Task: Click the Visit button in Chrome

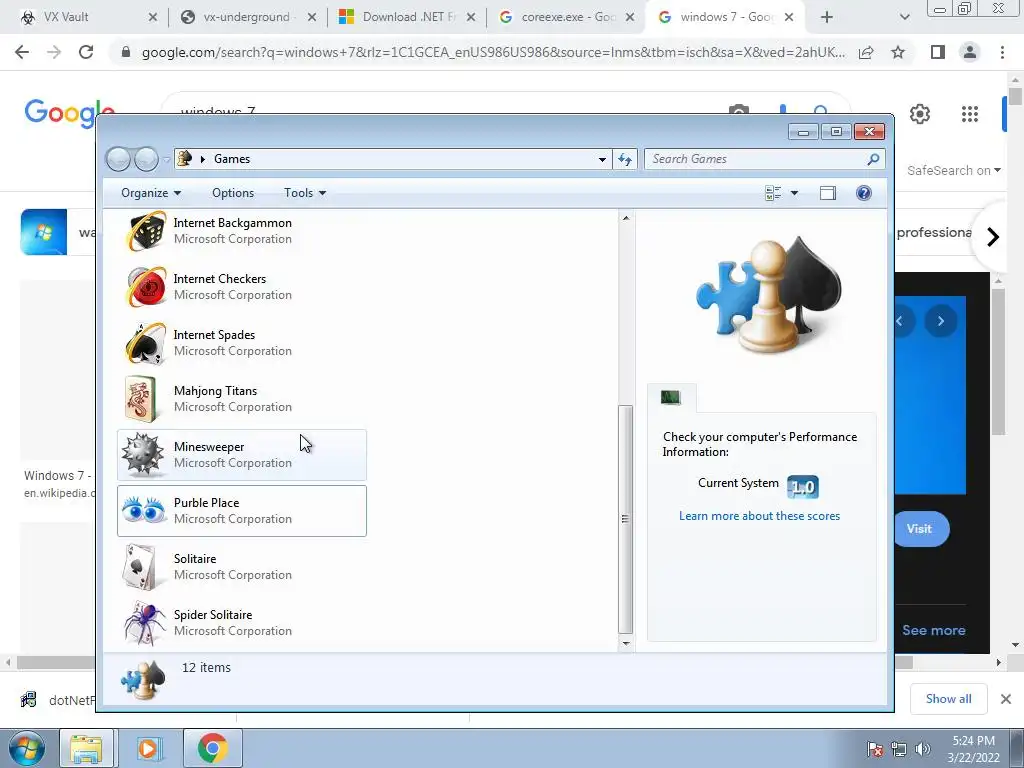Action: tap(919, 529)
